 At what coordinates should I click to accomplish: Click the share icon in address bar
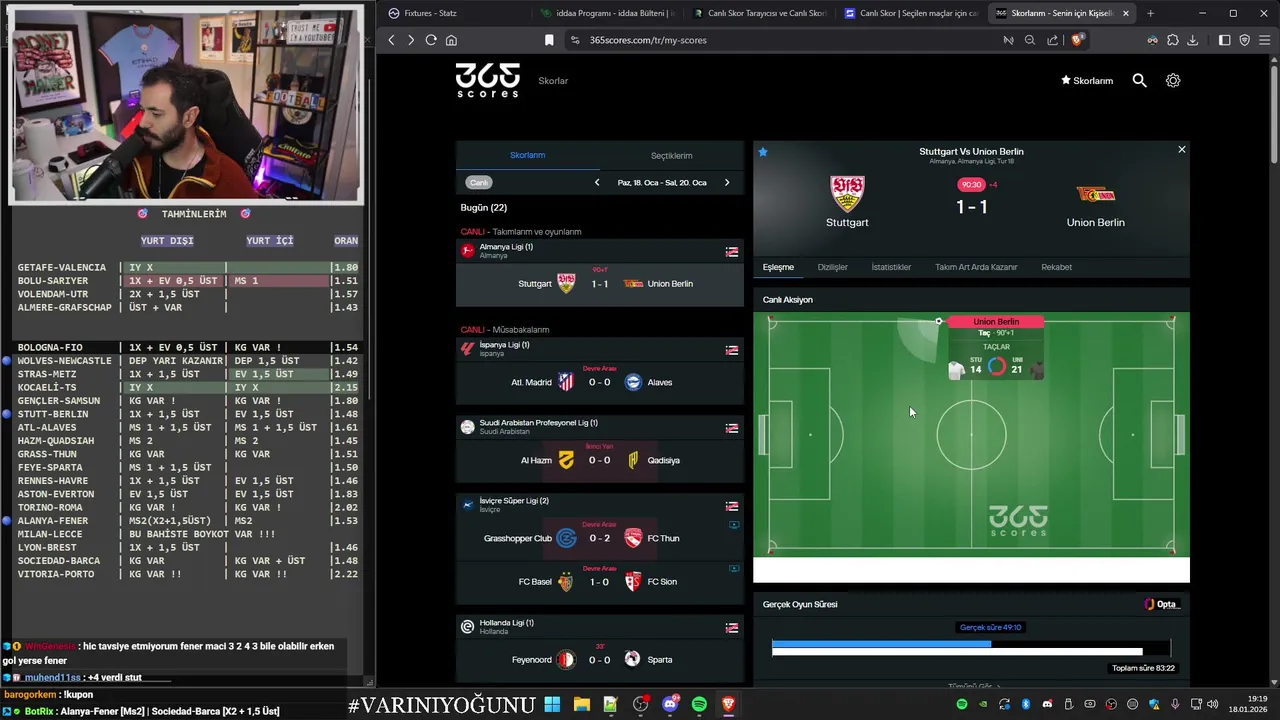1052,40
